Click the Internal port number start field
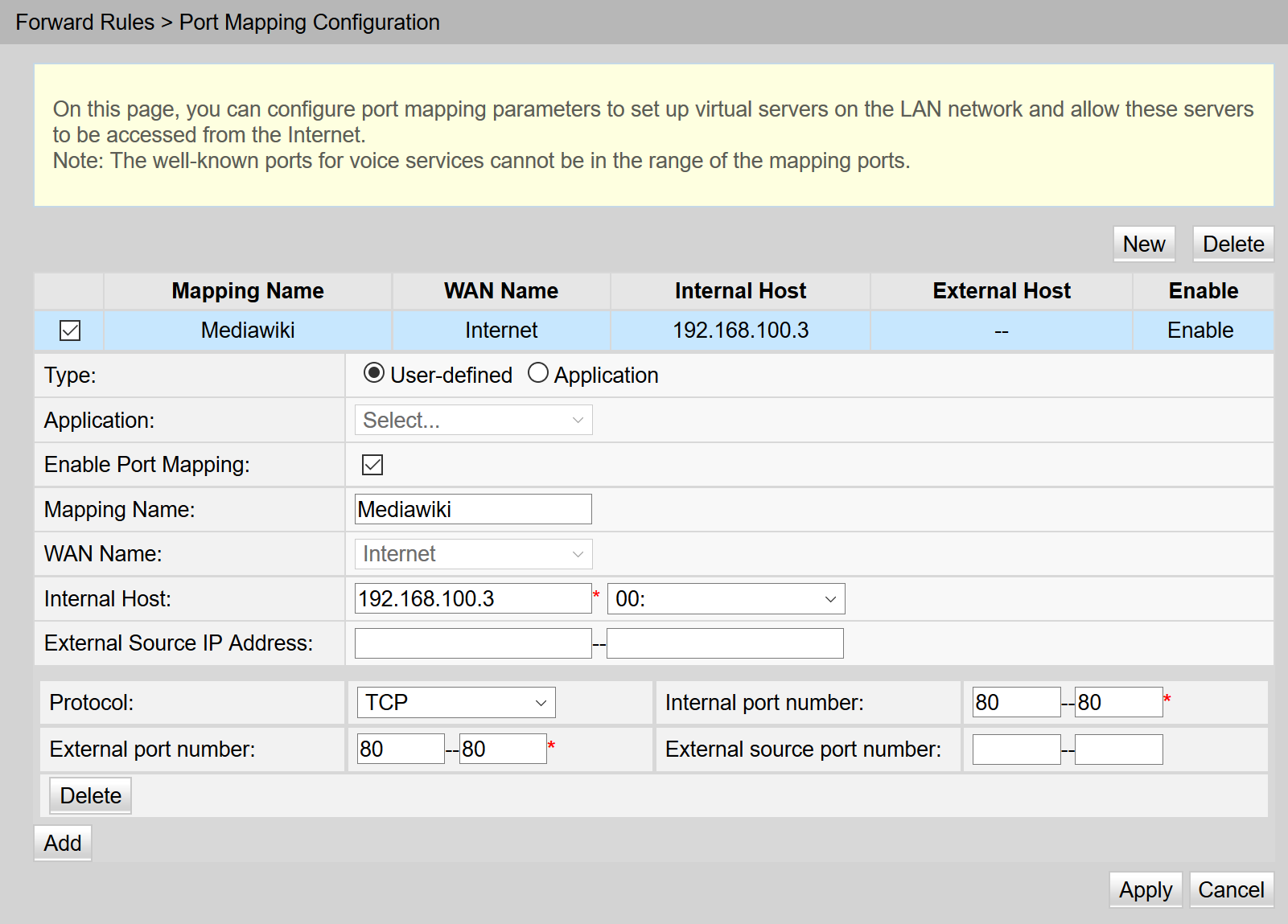1288x924 pixels. point(1016,703)
